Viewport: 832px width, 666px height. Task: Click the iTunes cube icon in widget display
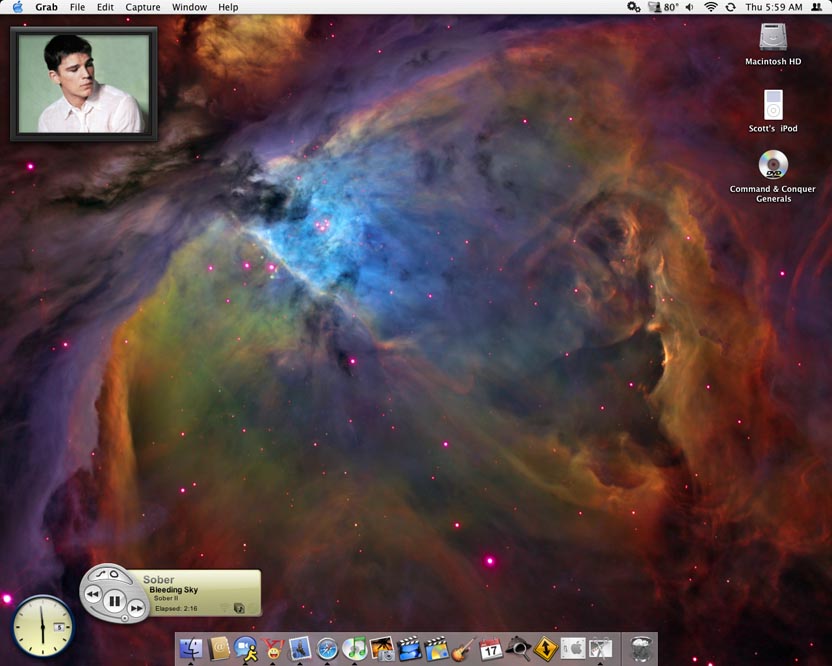pyautogui.click(x=239, y=608)
